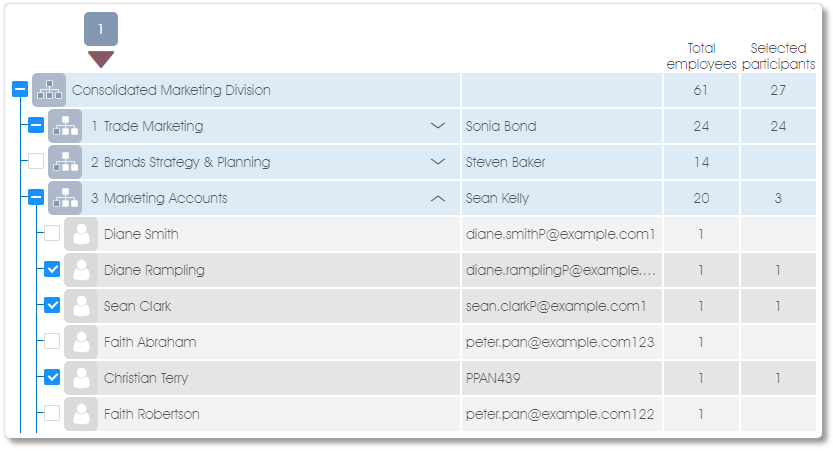Click Brands Strategy total employees value 14
Viewport: 833px width, 451px height.
(701, 162)
